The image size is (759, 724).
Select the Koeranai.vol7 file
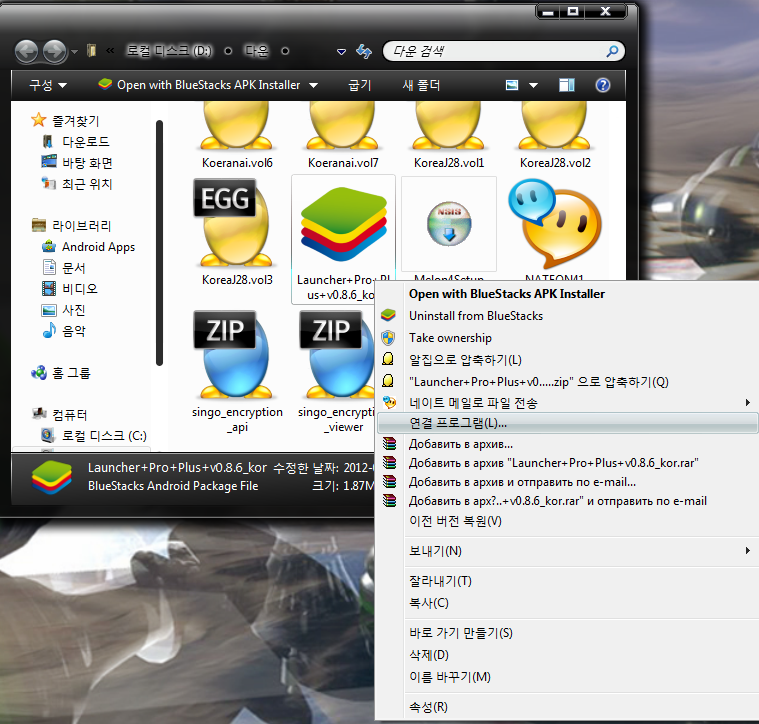click(x=343, y=136)
